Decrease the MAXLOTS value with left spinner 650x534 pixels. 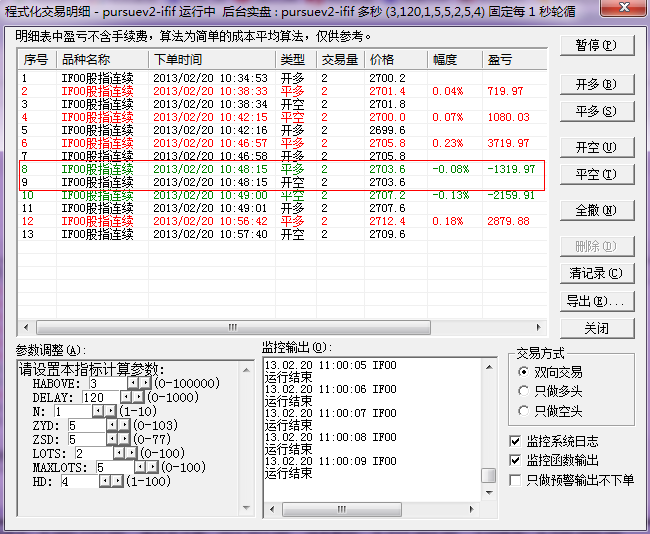coord(140,467)
